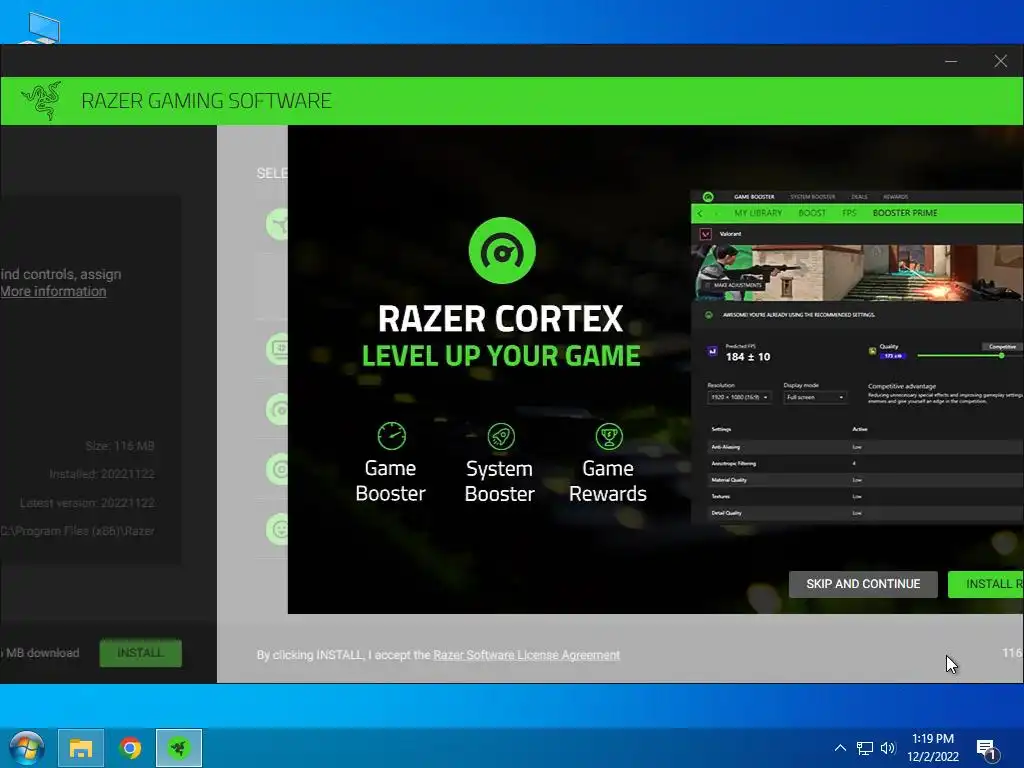Viewport: 1024px width, 768px height.
Task: Click the Game Rewards label
Action: click(x=608, y=481)
